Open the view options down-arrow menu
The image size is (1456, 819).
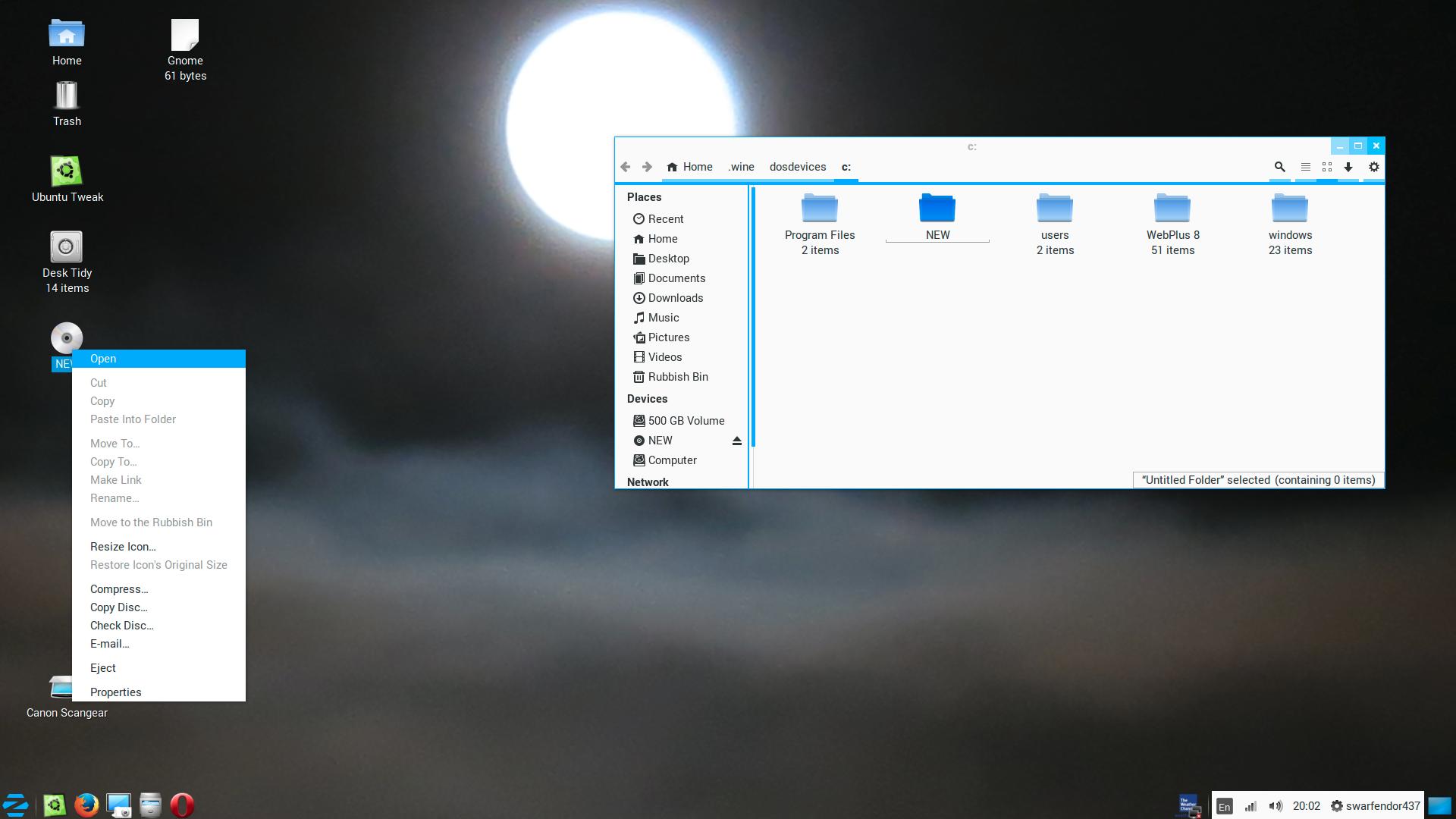1348,167
